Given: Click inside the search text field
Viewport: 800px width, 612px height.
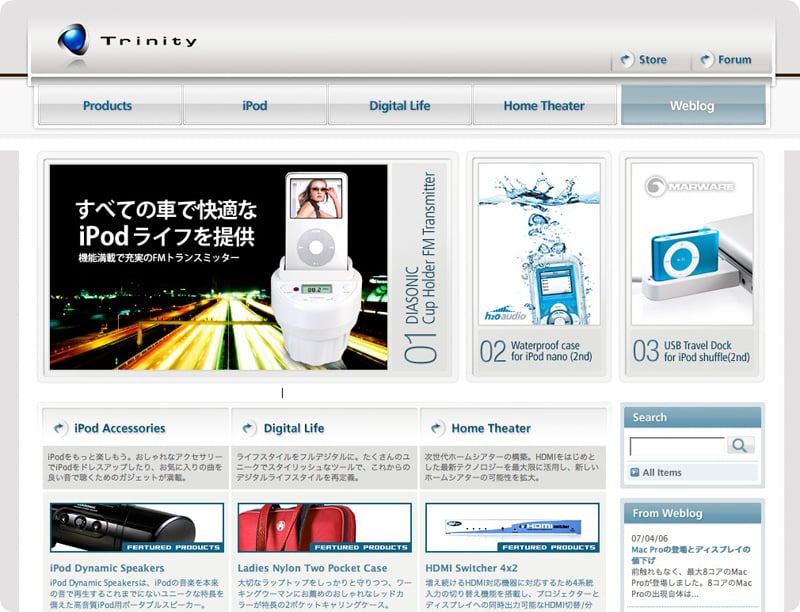Looking at the screenshot, I should 677,446.
